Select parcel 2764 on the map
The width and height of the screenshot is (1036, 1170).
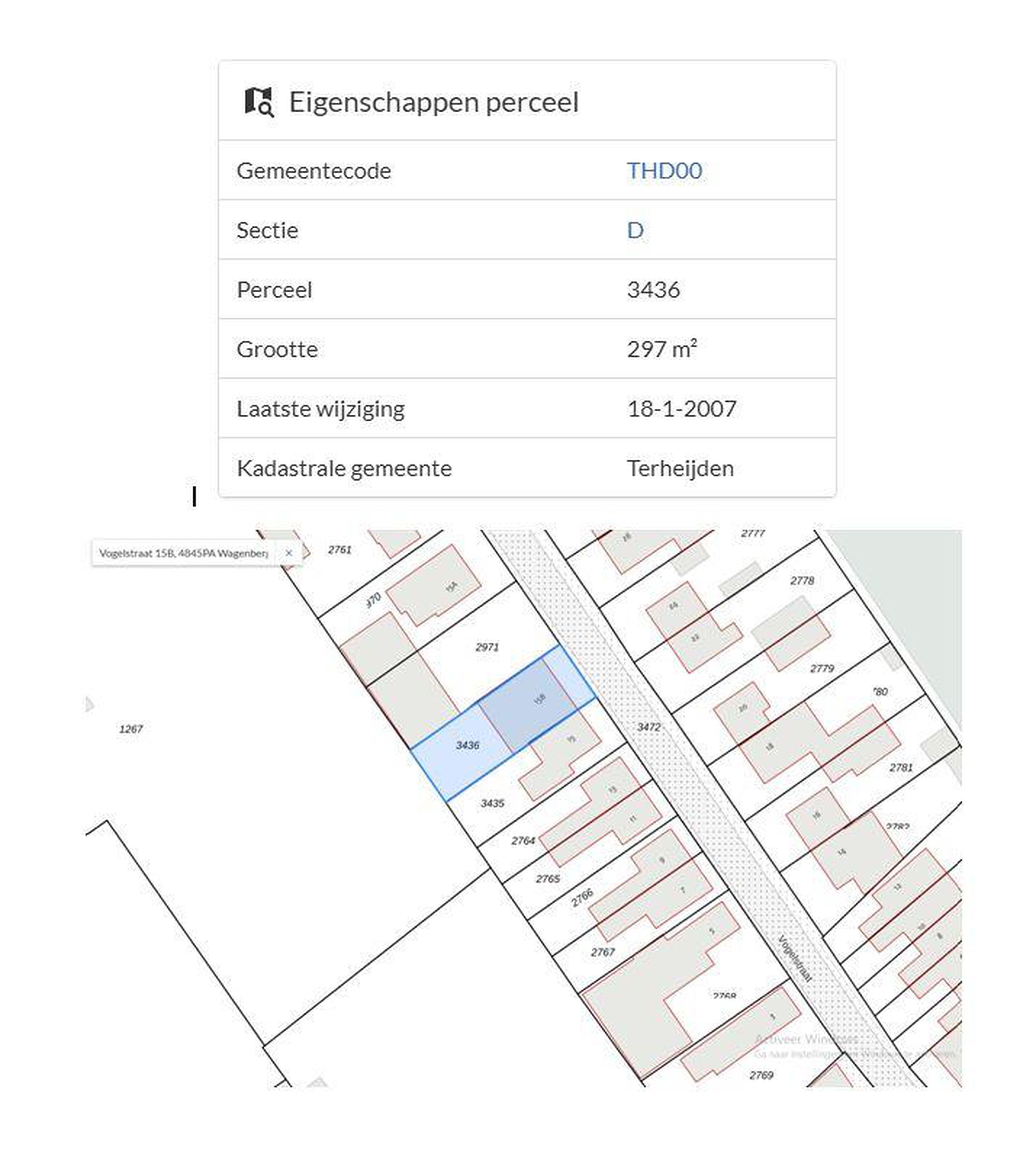coord(523,840)
